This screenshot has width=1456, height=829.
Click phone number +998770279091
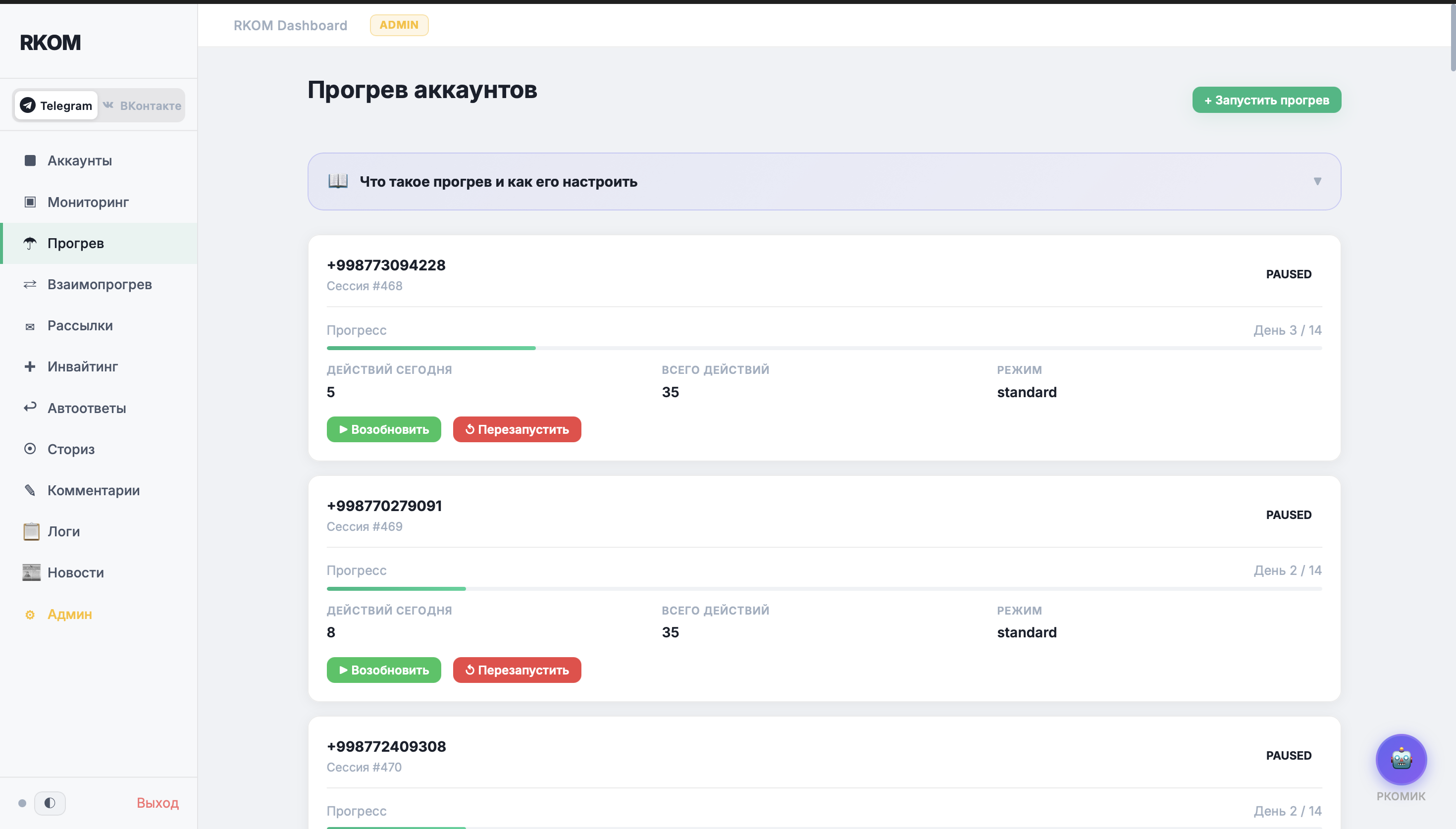pos(384,506)
